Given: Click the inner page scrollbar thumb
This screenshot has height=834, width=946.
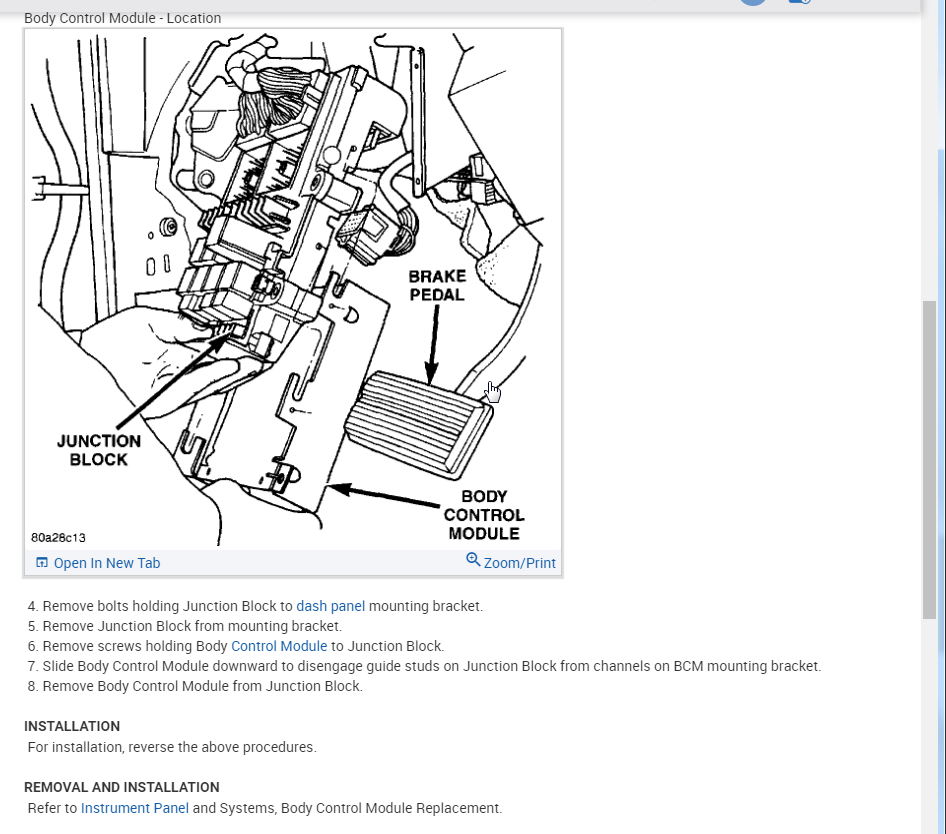Looking at the screenshot, I should point(929,459).
